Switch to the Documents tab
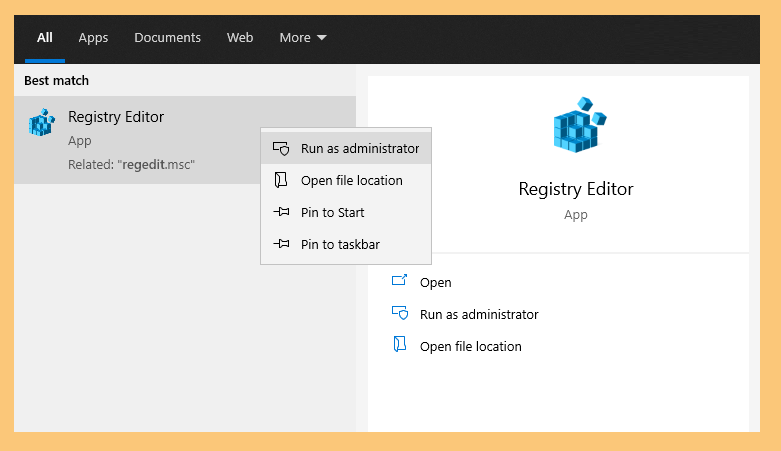This screenshot has height=451, width=781. coord(167,38)
